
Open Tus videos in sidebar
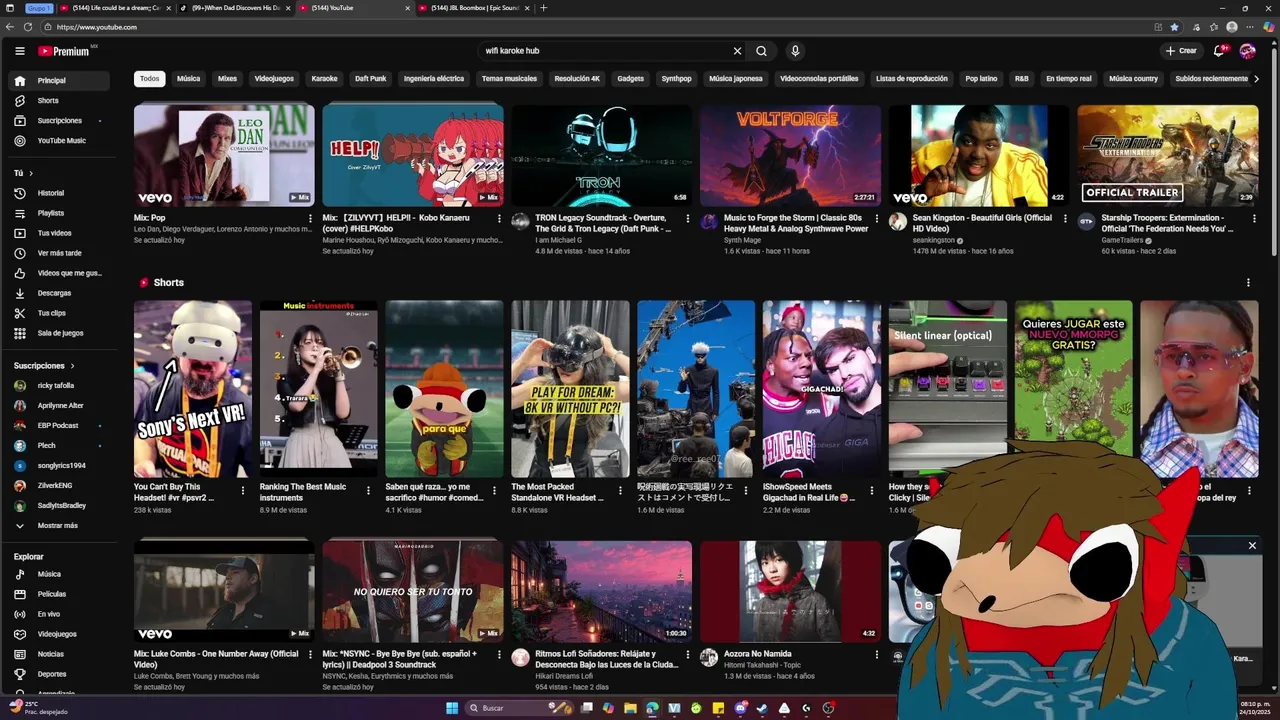[x=59, y=233]
